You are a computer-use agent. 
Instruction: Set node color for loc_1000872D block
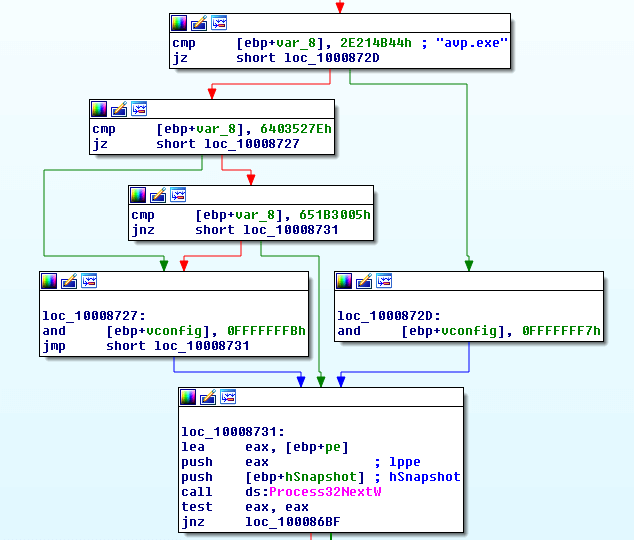tap(344, 281)
